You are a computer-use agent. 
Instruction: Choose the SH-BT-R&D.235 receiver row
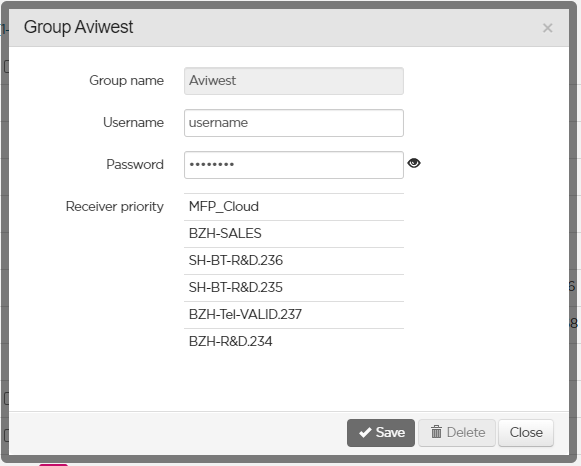click(x=294, y=288)
